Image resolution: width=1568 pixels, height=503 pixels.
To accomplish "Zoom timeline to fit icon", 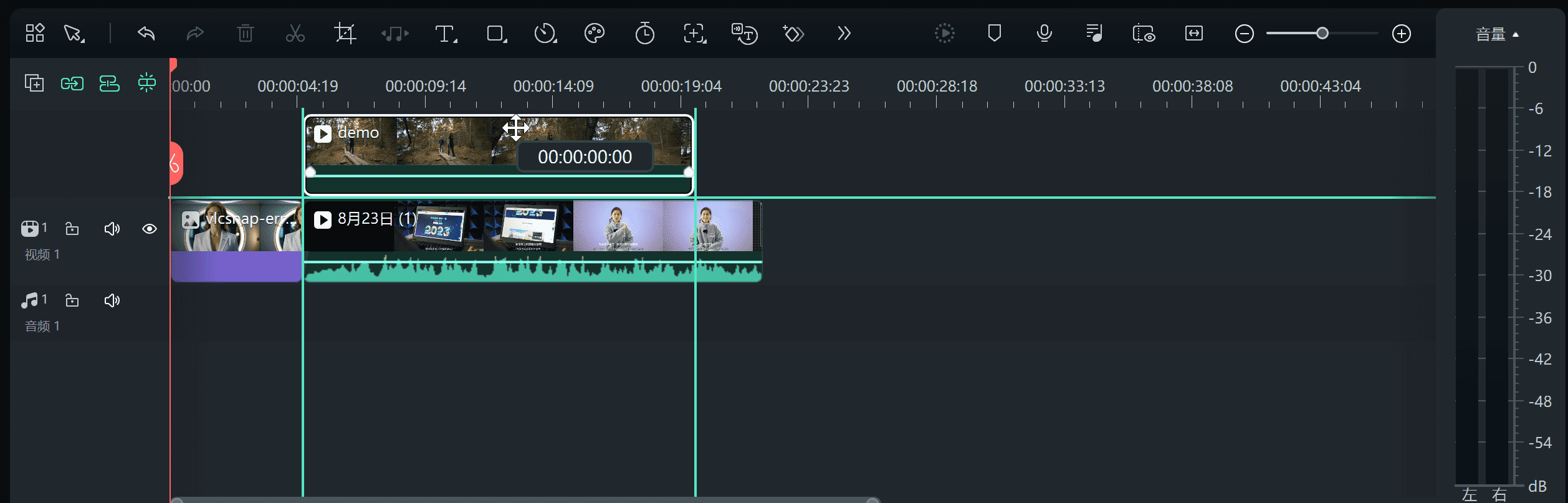I will tap(1194, 33).
